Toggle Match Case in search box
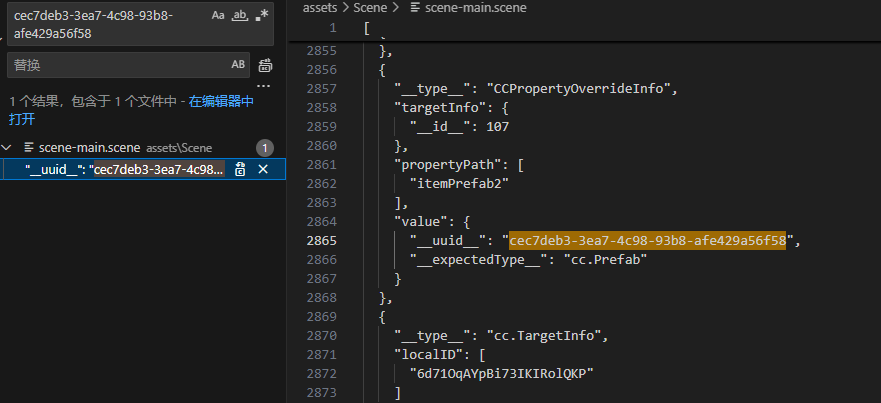Screen dimensions: 881x403 tap(218, 16)
